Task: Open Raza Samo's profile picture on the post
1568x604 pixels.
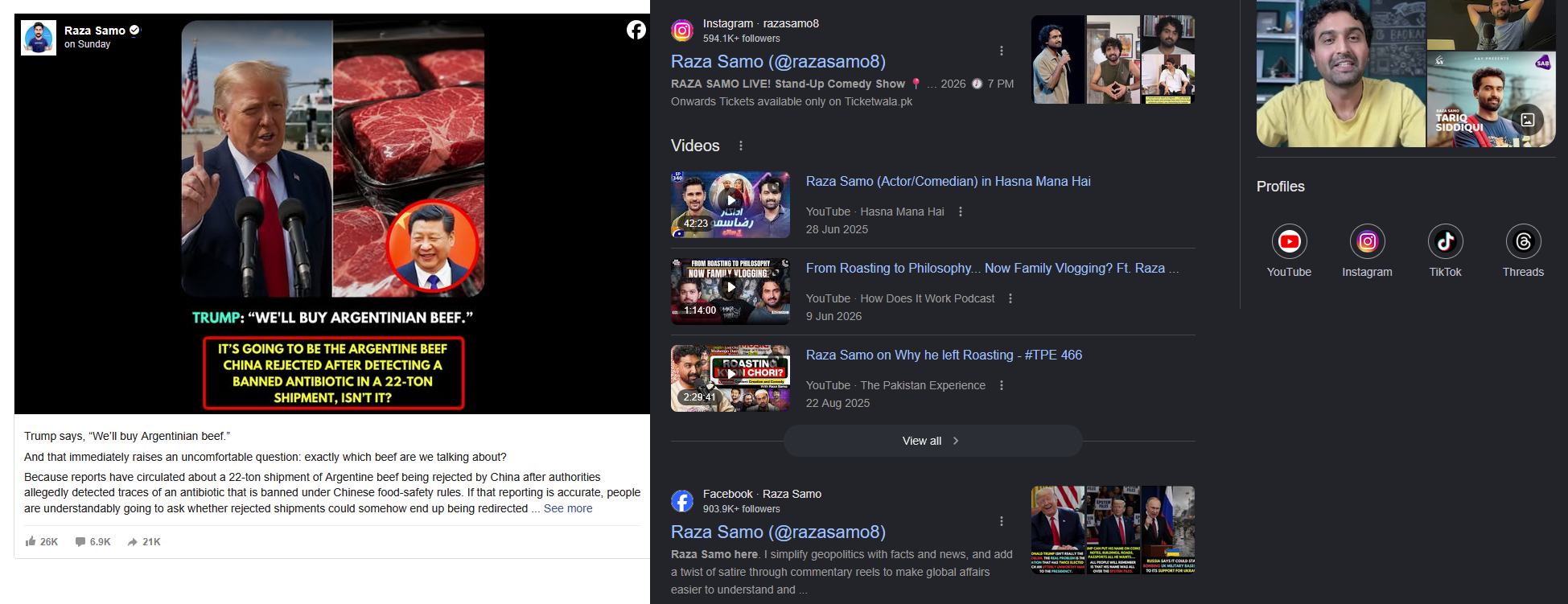Action: click(39, 38)
